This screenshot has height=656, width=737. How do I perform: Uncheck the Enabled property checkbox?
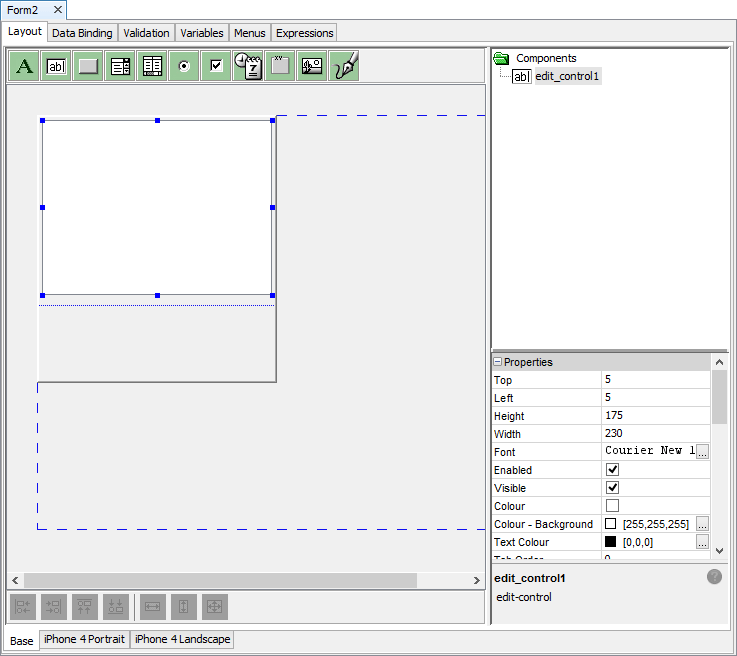[612, 470]
